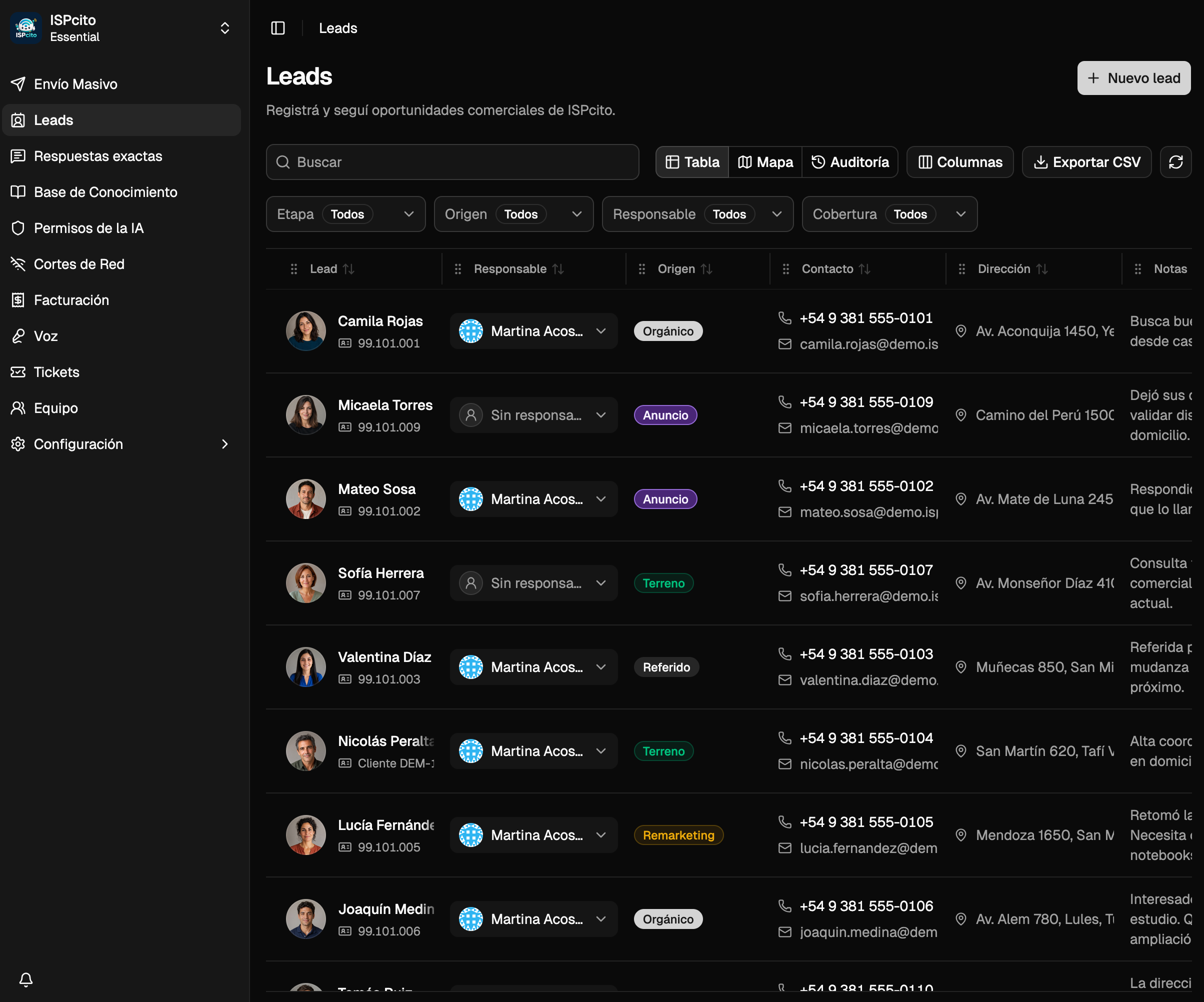Toggle the sidebar panel icon
Image resolution: width=1204 pixels, height=1002 pixels.
pyautogui.click(x=278, y=28)
